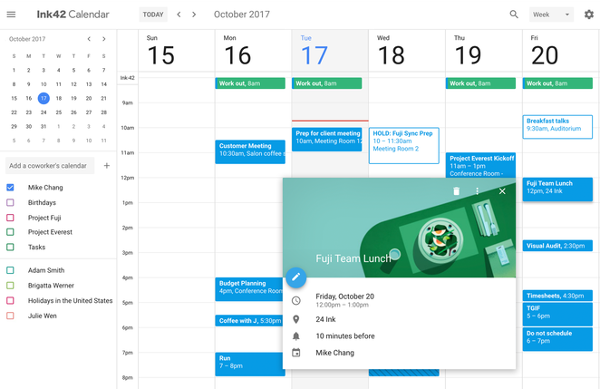This screenshot has width=600, height=389.
Task: Open event options three-dot menu
Action: tap(477, 191)
